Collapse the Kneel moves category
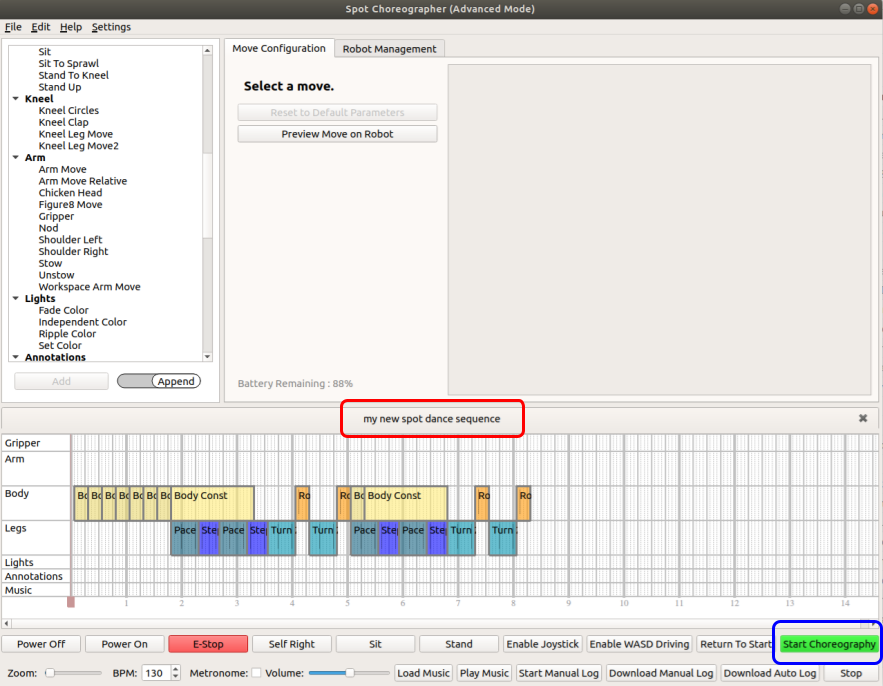This screenshot has width=883, height=686. [x=16, y=99]
